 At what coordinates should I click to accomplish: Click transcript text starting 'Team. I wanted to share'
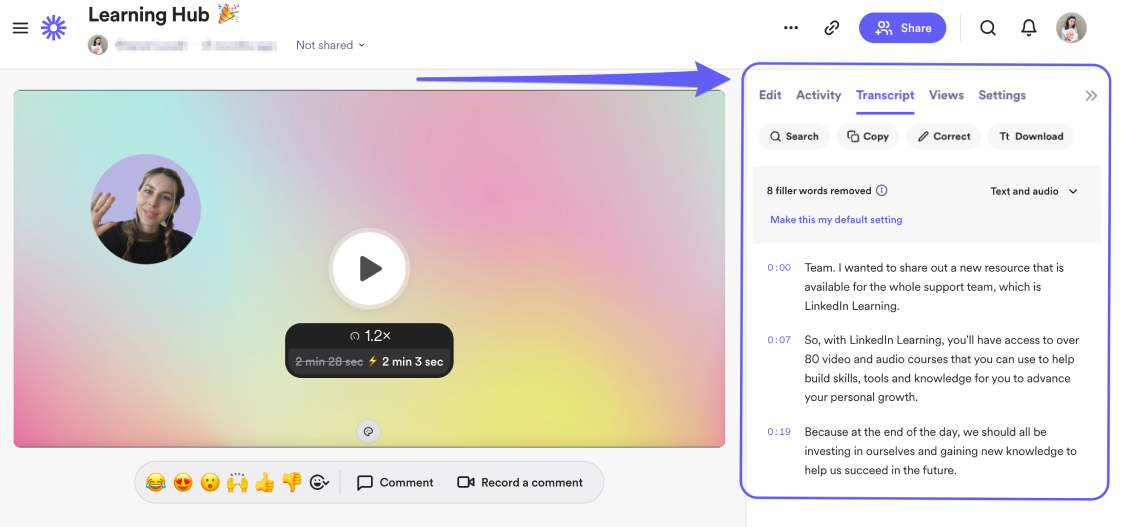934,286
